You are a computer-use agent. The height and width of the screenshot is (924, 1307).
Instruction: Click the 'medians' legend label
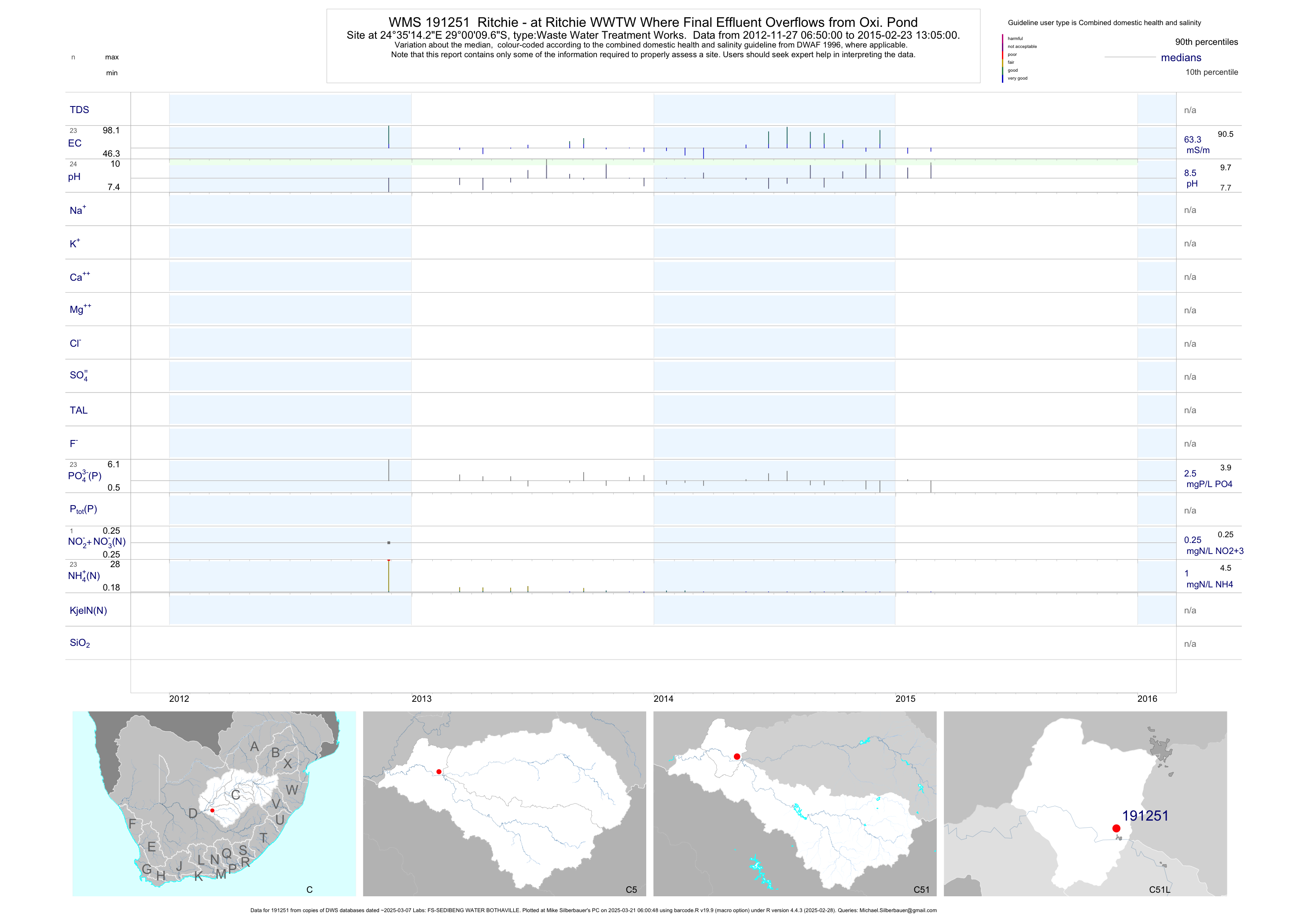1181,58
